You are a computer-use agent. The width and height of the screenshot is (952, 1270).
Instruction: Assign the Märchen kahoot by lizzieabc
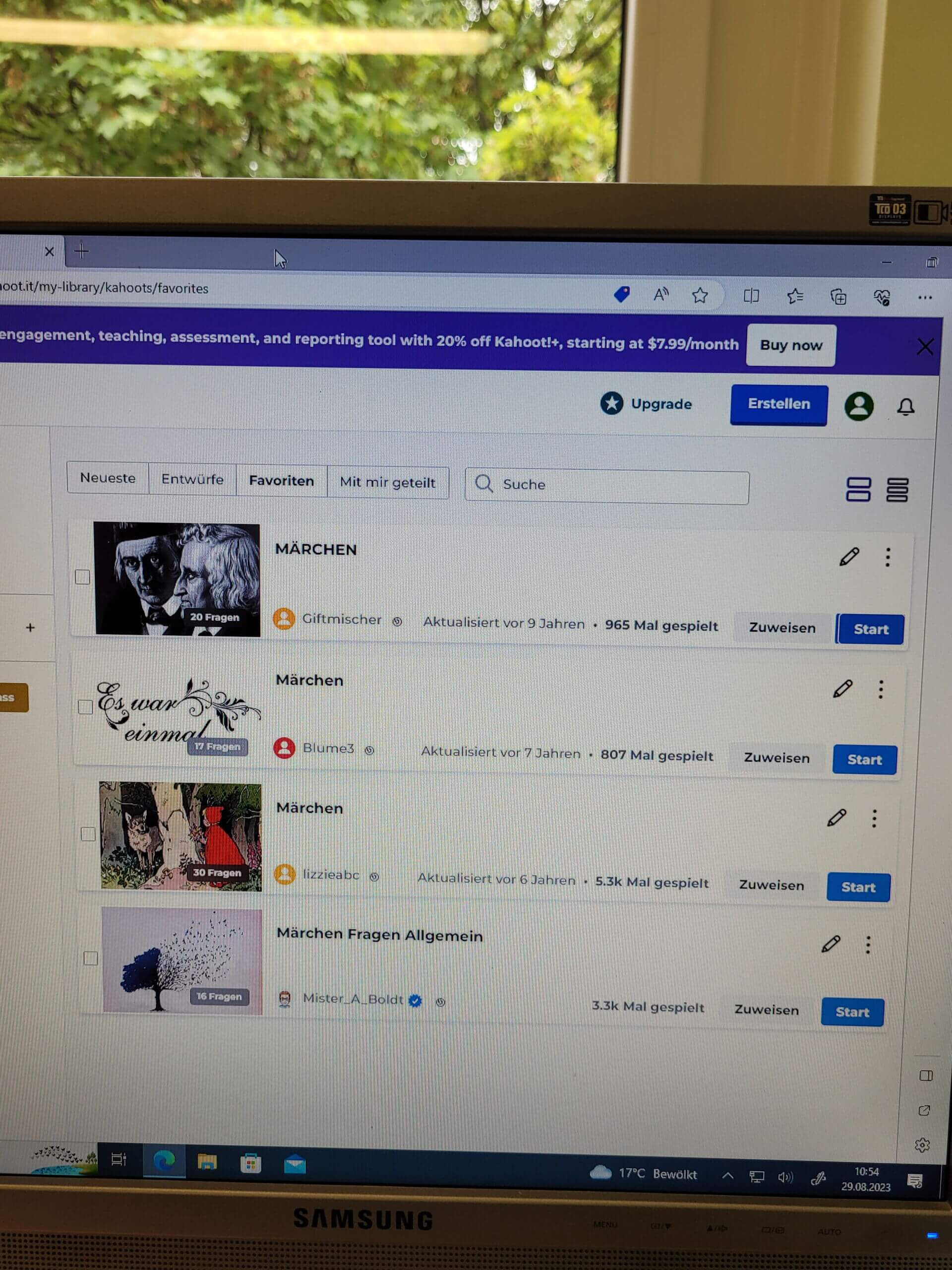tap(771, 885)
